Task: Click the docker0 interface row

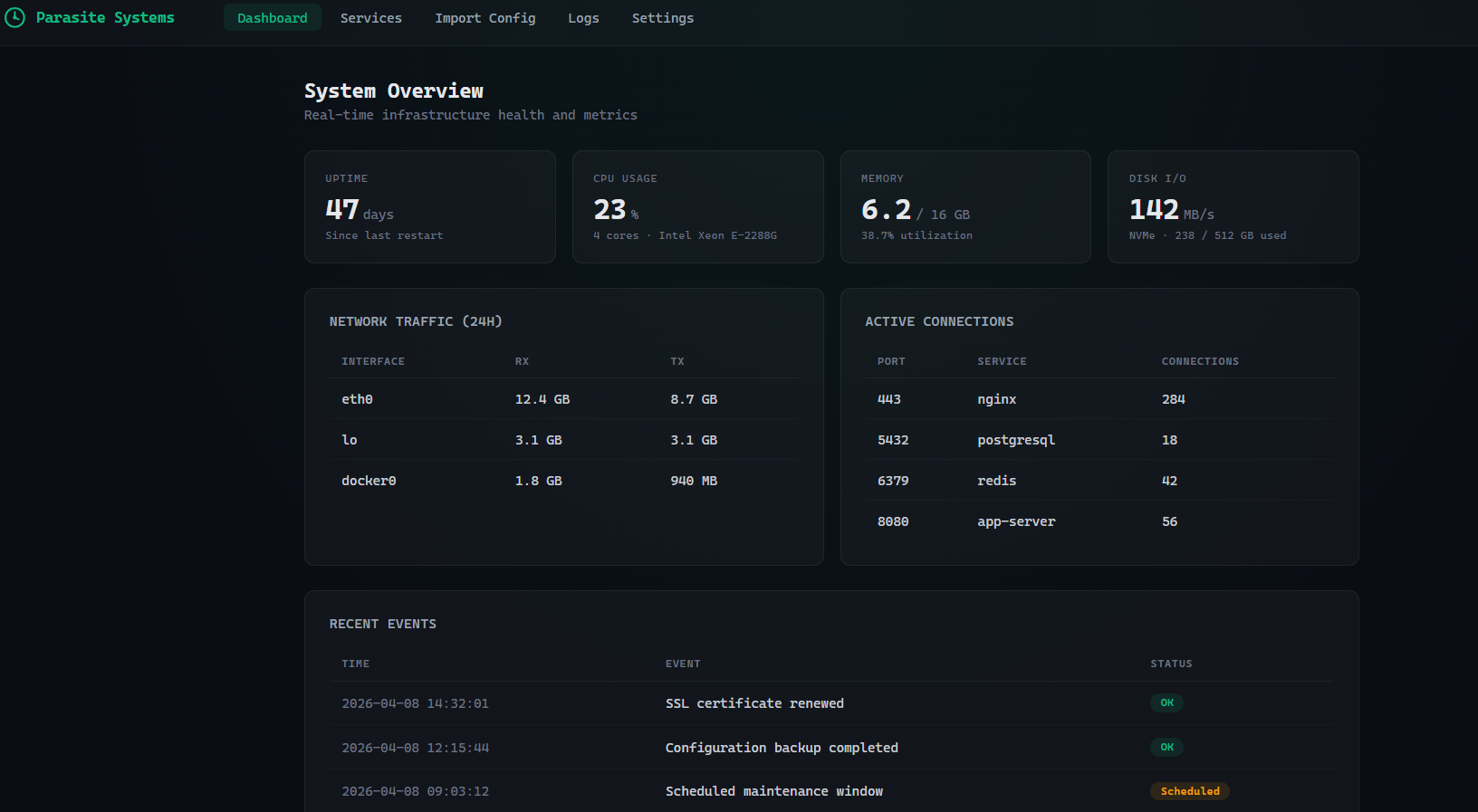Action: click(564, 481)
